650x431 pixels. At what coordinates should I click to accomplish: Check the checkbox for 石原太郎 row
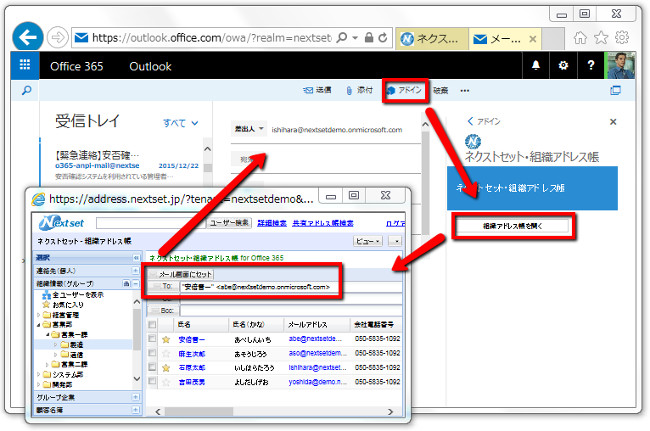pyautogui.click(x=152, y=367)
